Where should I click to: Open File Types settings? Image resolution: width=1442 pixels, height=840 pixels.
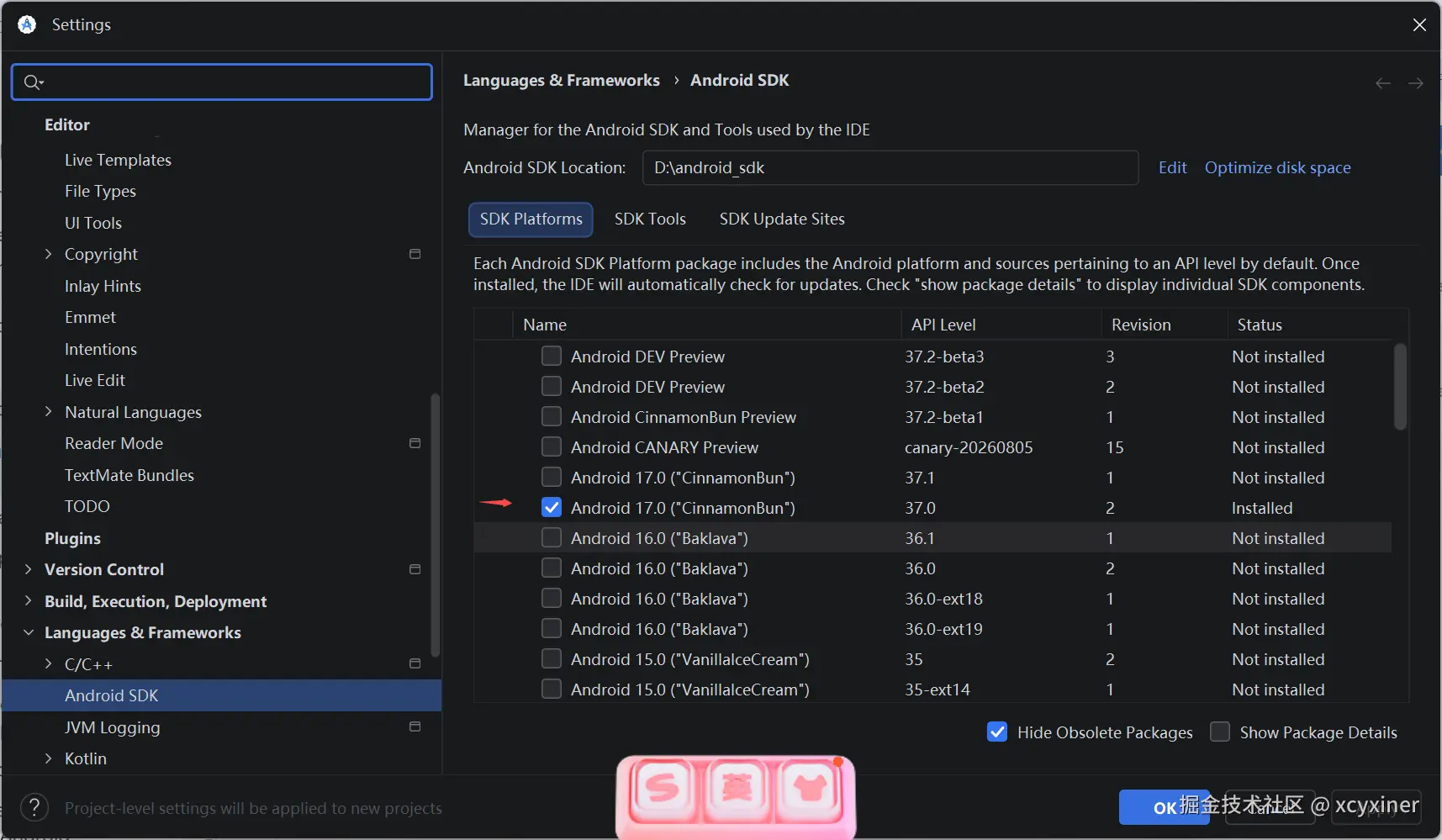click(x=100, y=191)
